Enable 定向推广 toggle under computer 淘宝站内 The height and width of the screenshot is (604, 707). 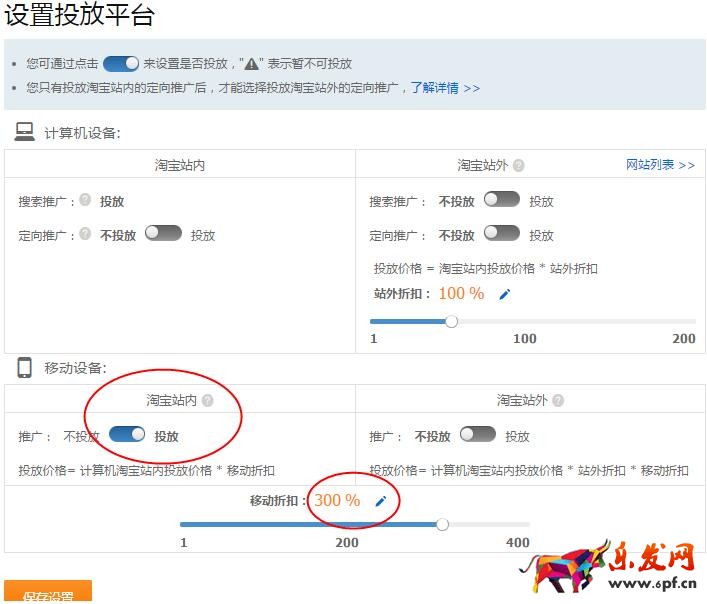tap(163, 234)
